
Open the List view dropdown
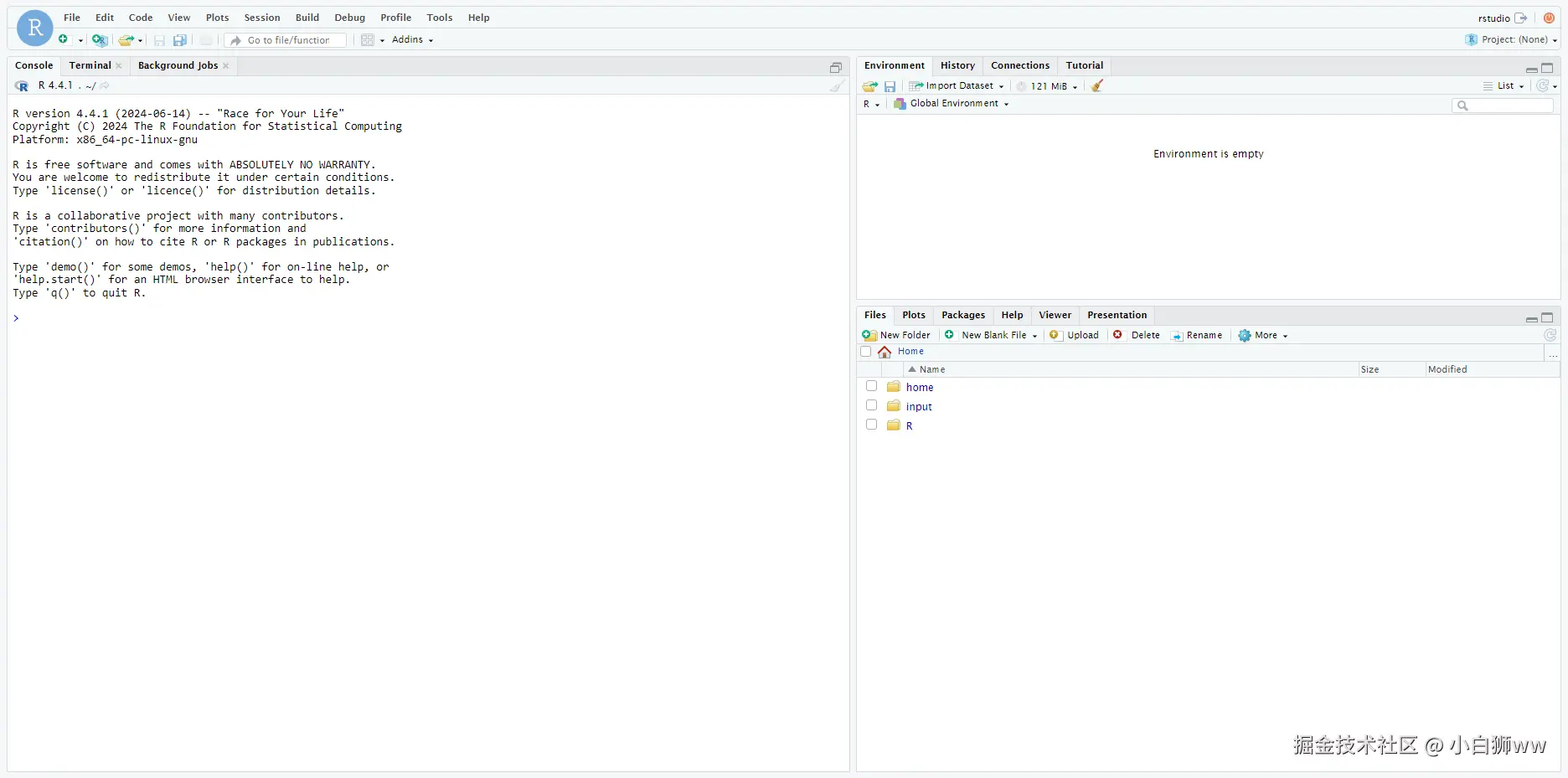click(x=1504, y=86)
